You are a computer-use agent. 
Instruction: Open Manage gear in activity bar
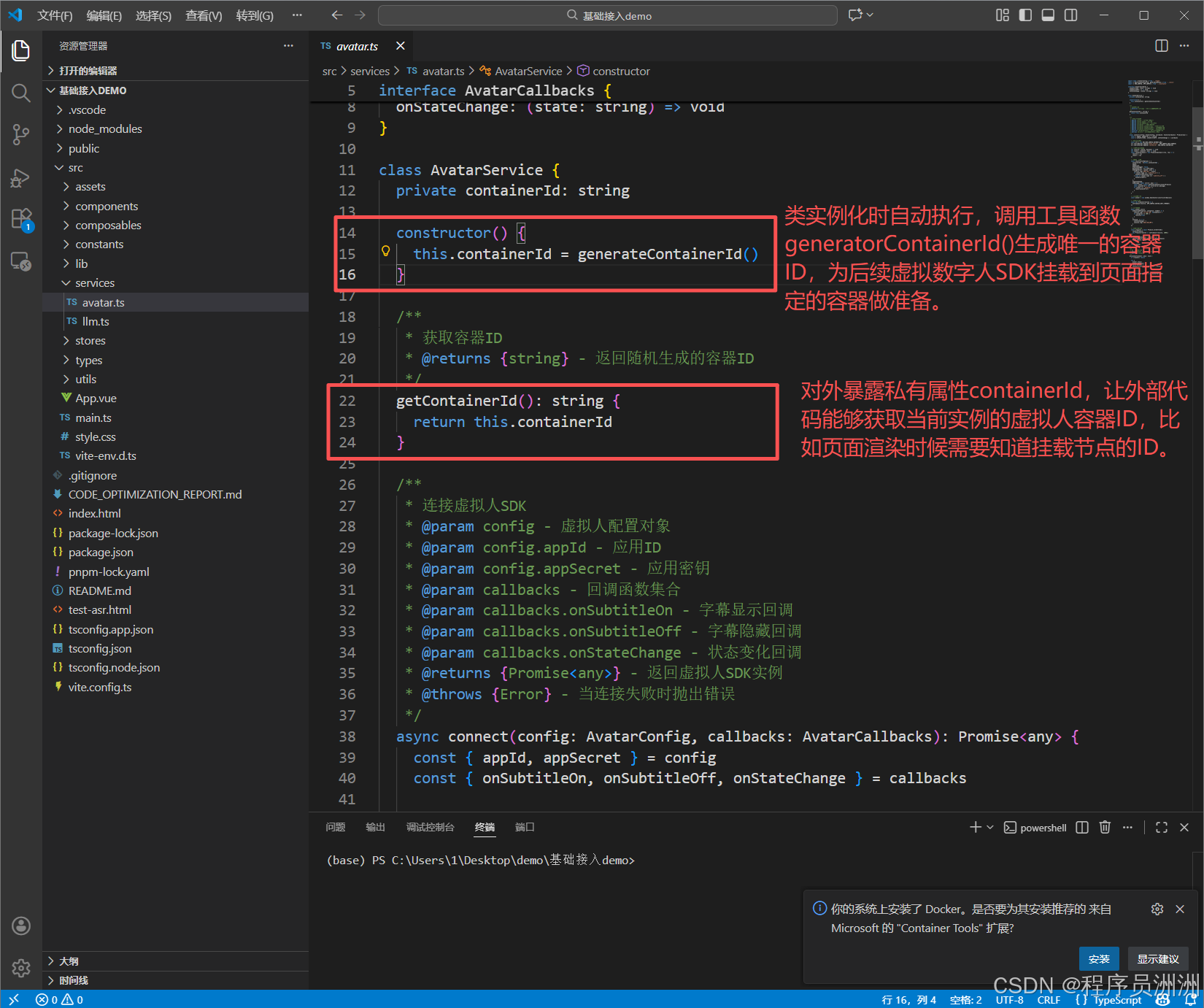click(21, 968)
